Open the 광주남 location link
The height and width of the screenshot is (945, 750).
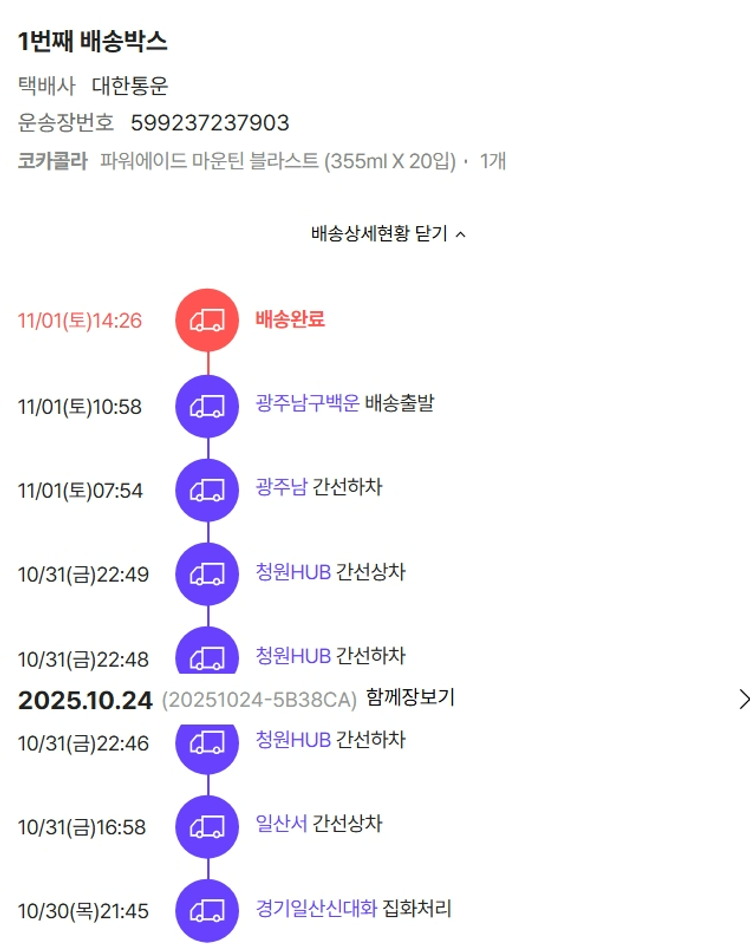click(281, 488)
